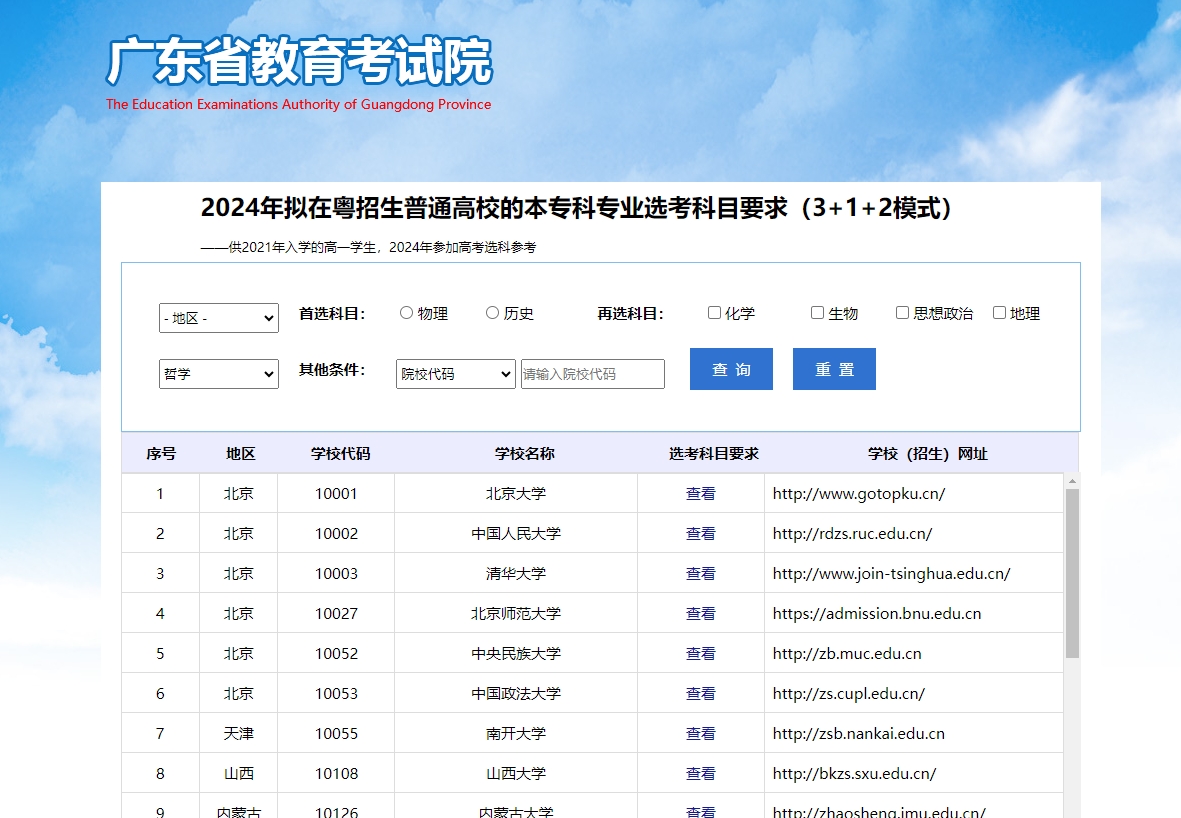
Task: Click the school code input field
Action: pos(592,373)
